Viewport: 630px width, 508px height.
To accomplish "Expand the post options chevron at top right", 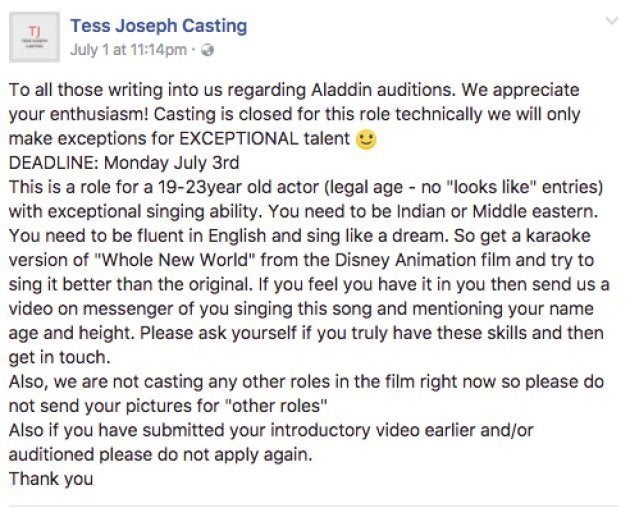I will coord(612,21).
